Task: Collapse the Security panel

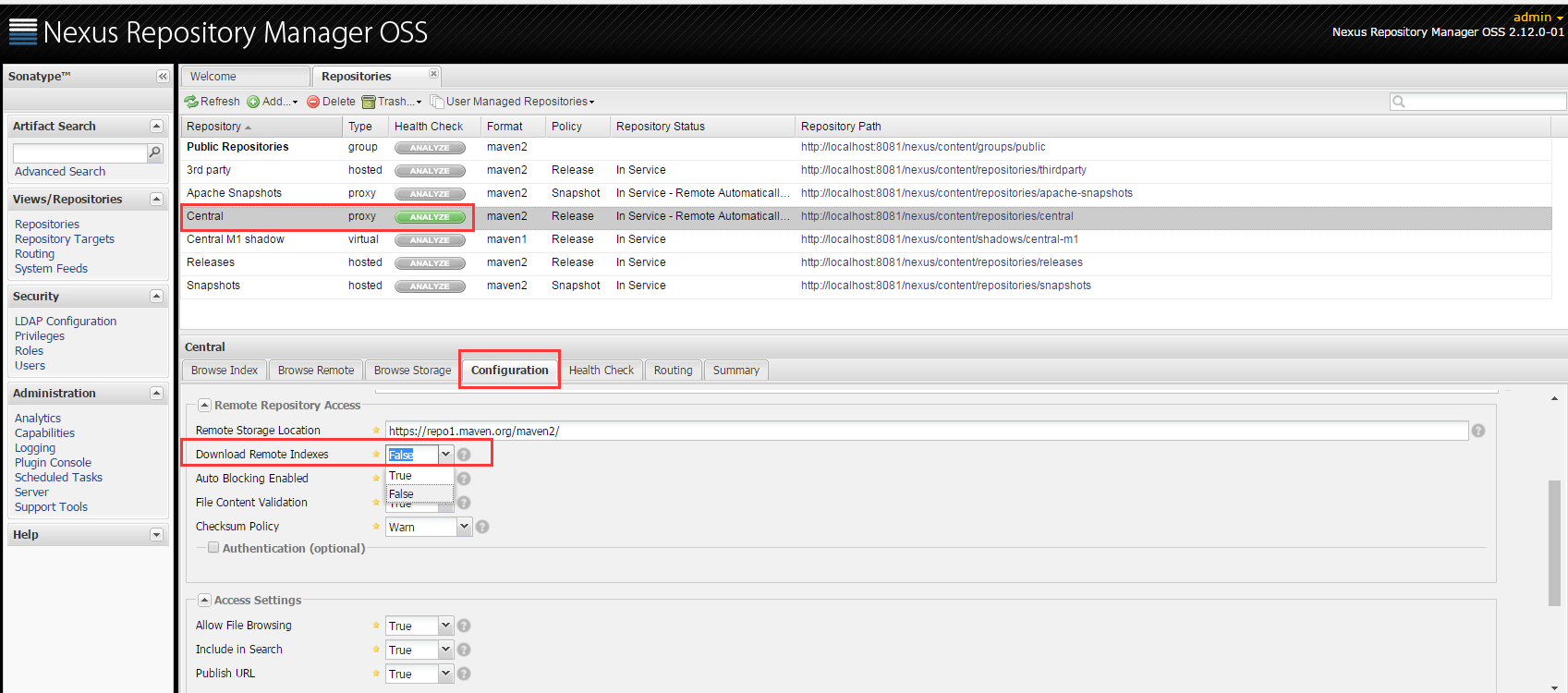Action: point(156,297)
